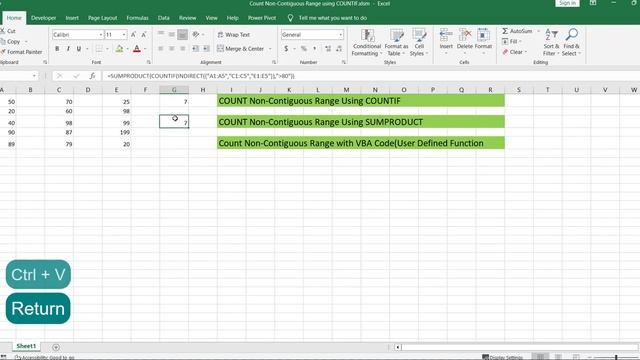Viewport: 640px width, 360px height.
Task: Open Format as Table gallery
Action: [396, 42]
